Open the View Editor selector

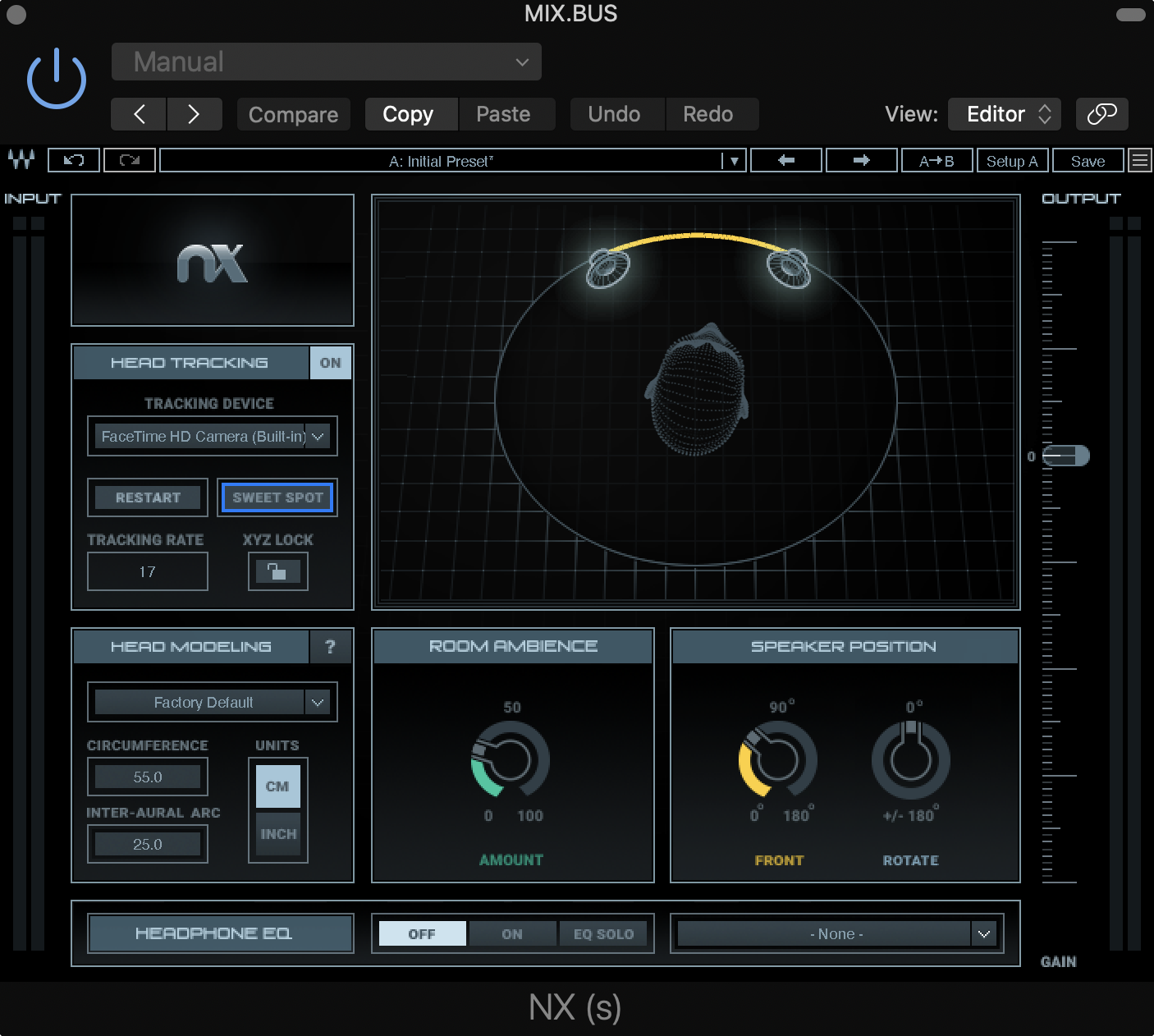tap(1004, 114)
